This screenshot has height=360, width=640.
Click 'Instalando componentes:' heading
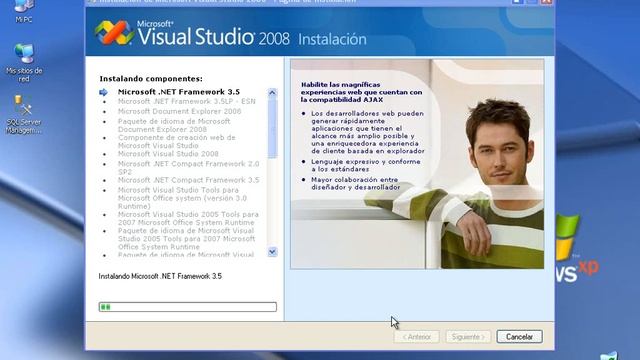tap(151, 79)
